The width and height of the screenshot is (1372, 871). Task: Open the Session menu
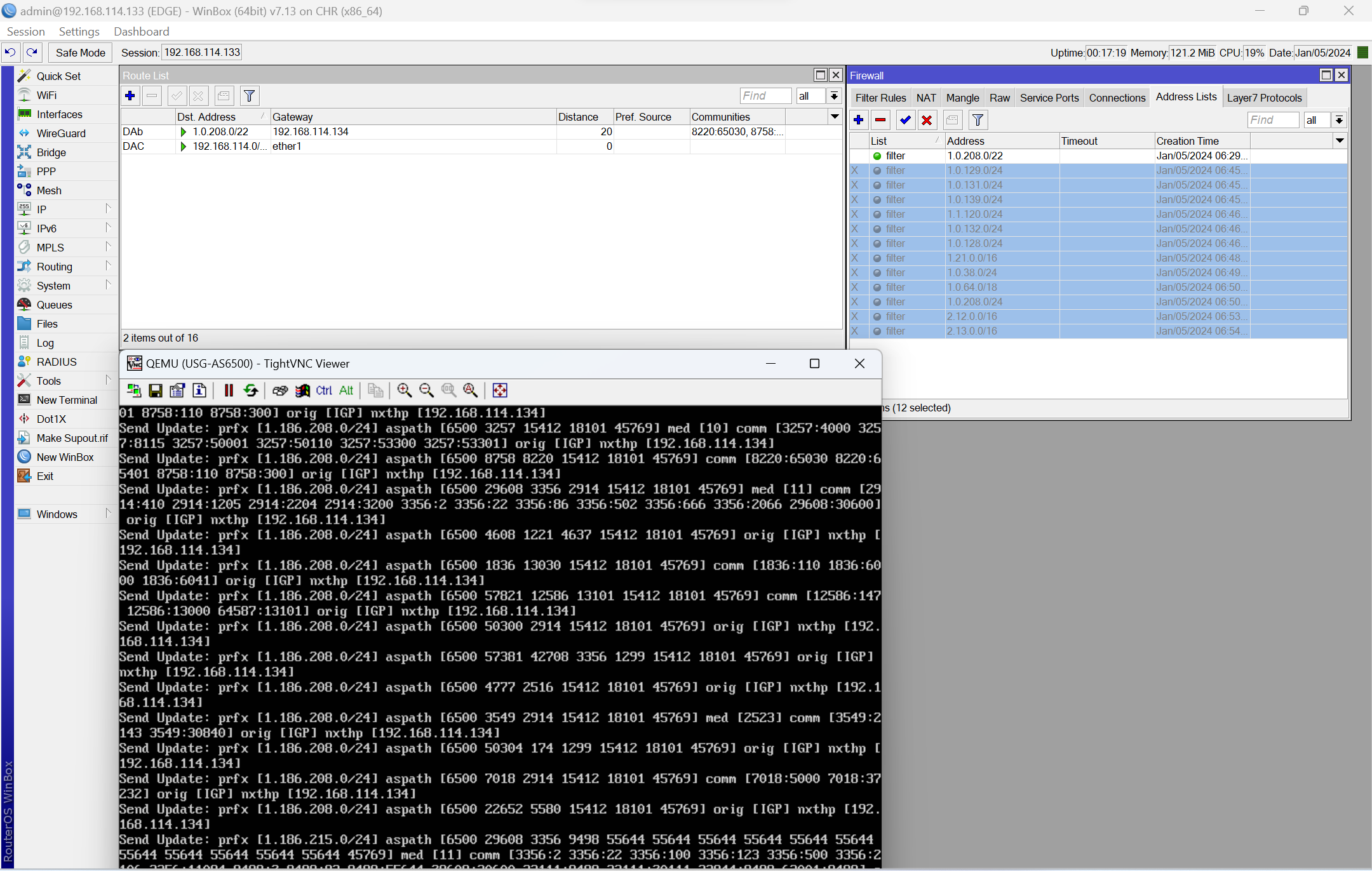pos(25,31)
